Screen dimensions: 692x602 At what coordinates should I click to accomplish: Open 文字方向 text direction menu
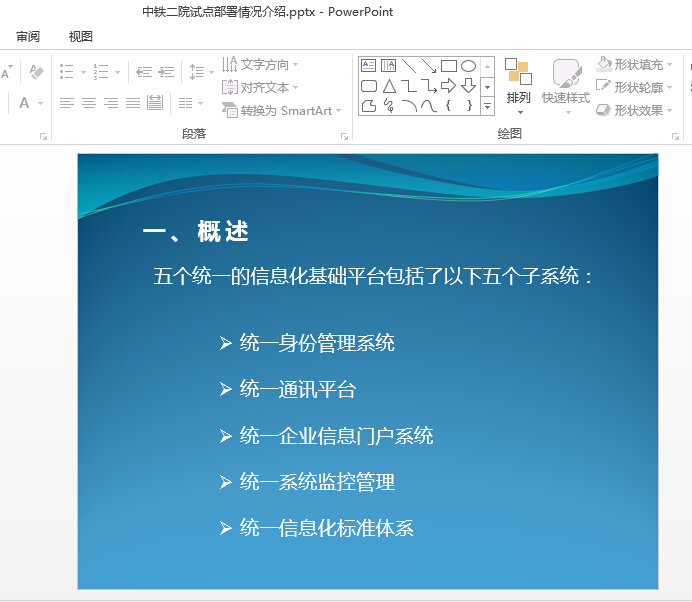pos(260,64)
